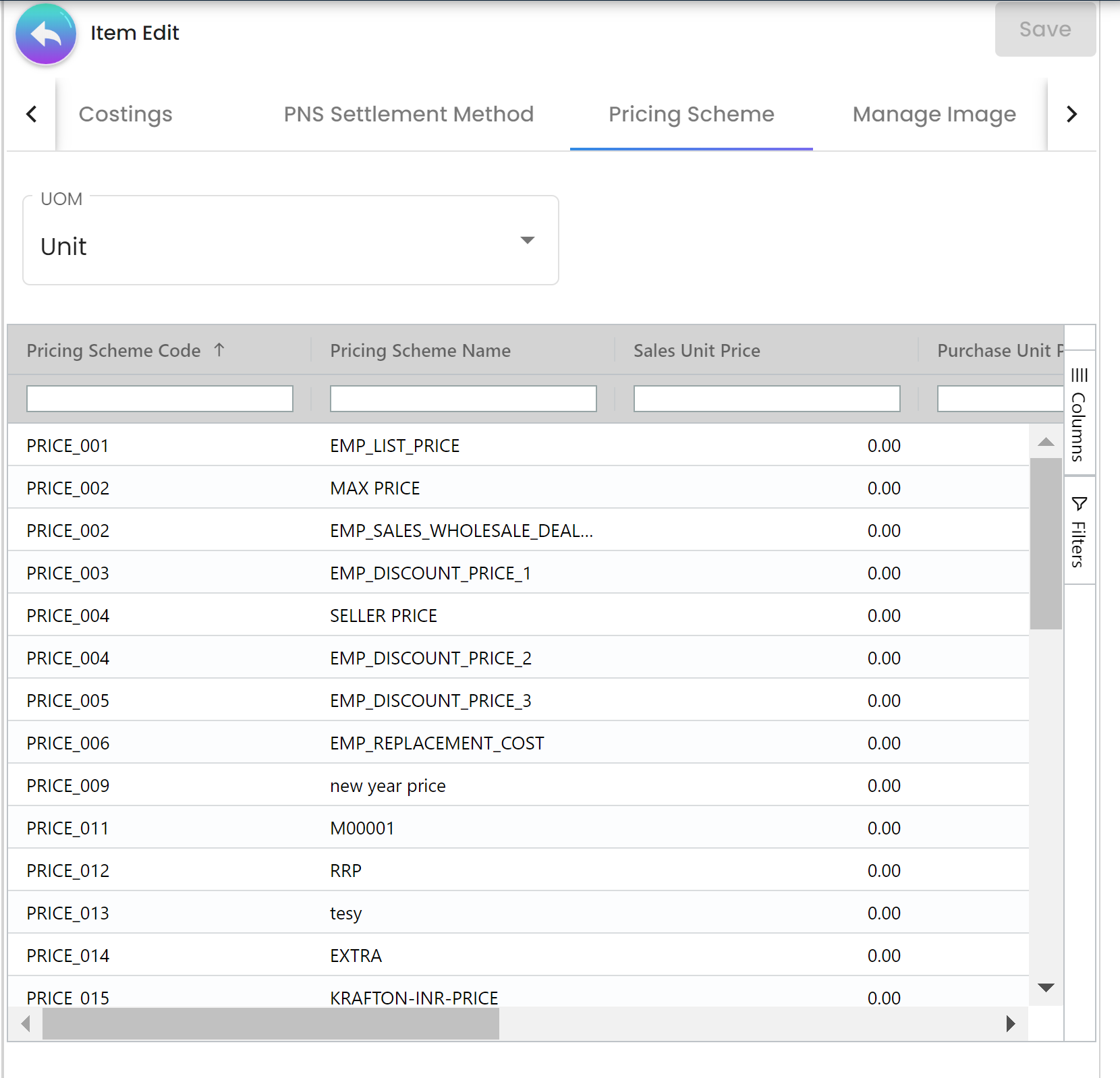Click horizontal scrollbar left arrow
1120x1078 pixels.
point(26,1024)
